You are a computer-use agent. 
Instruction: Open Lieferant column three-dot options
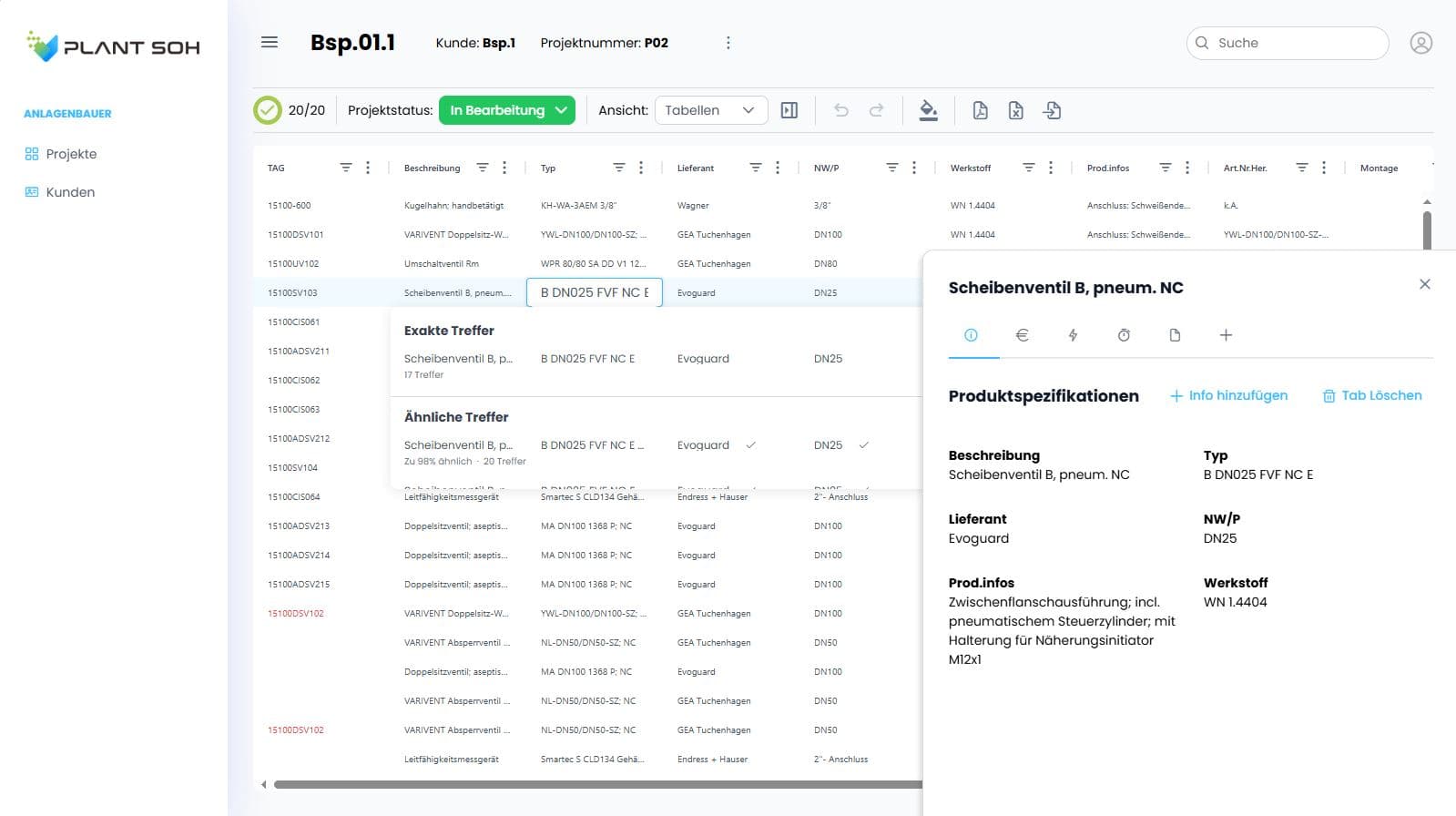778,168
